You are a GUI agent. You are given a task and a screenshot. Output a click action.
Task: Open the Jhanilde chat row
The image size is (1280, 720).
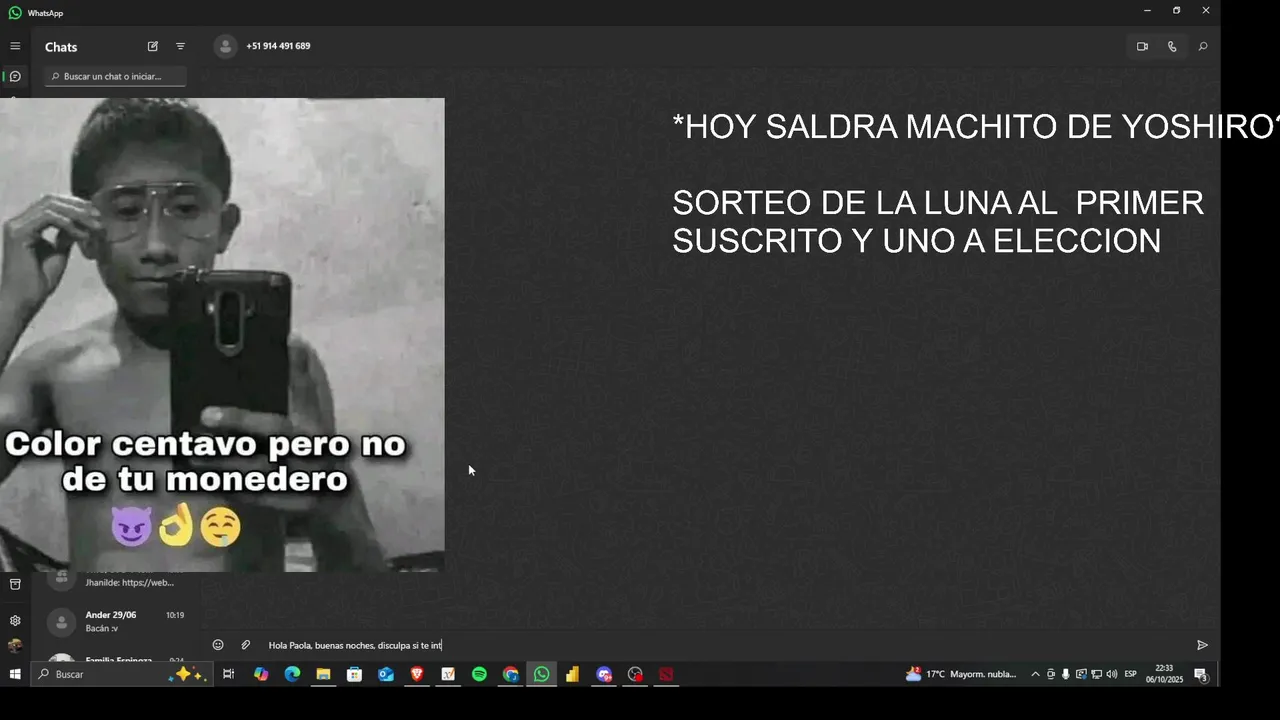click(x=116, y=581)
